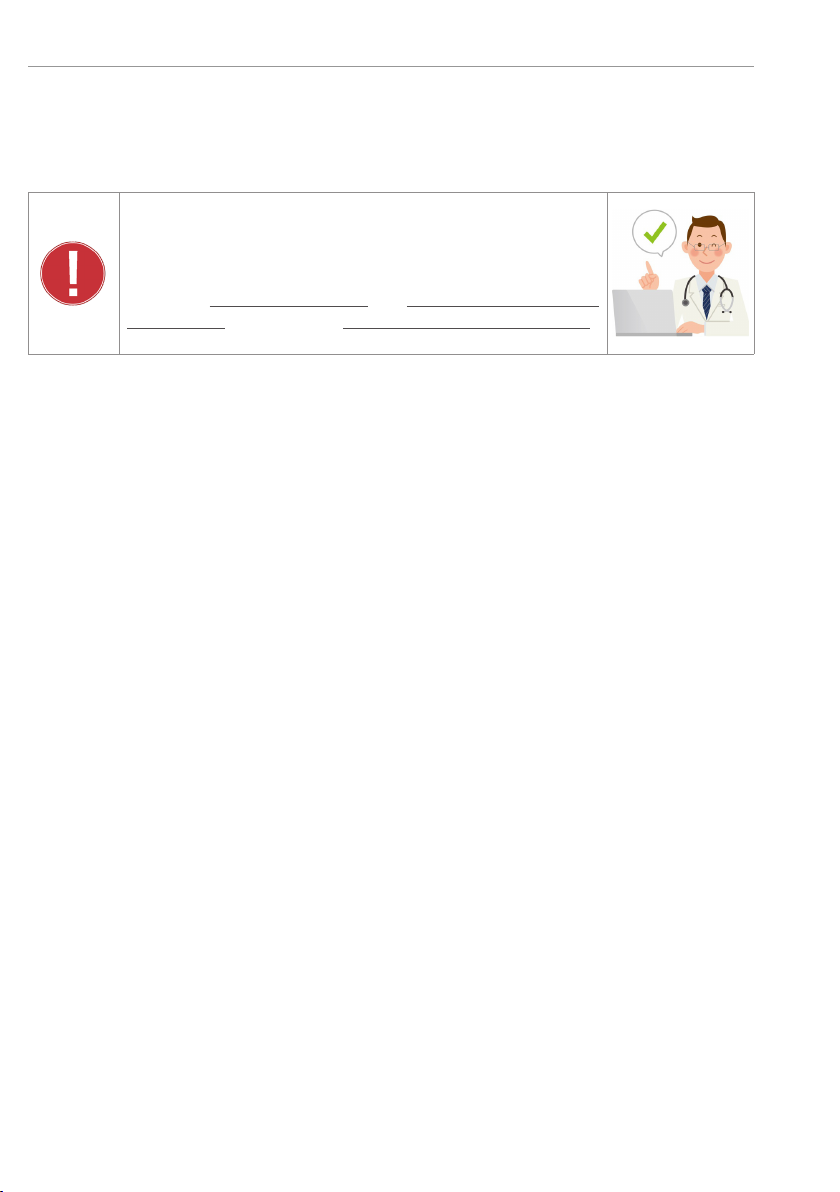Select the doctor's stethoscope
The height and width of the screenshot is (1192, 840).
point(707,296)
